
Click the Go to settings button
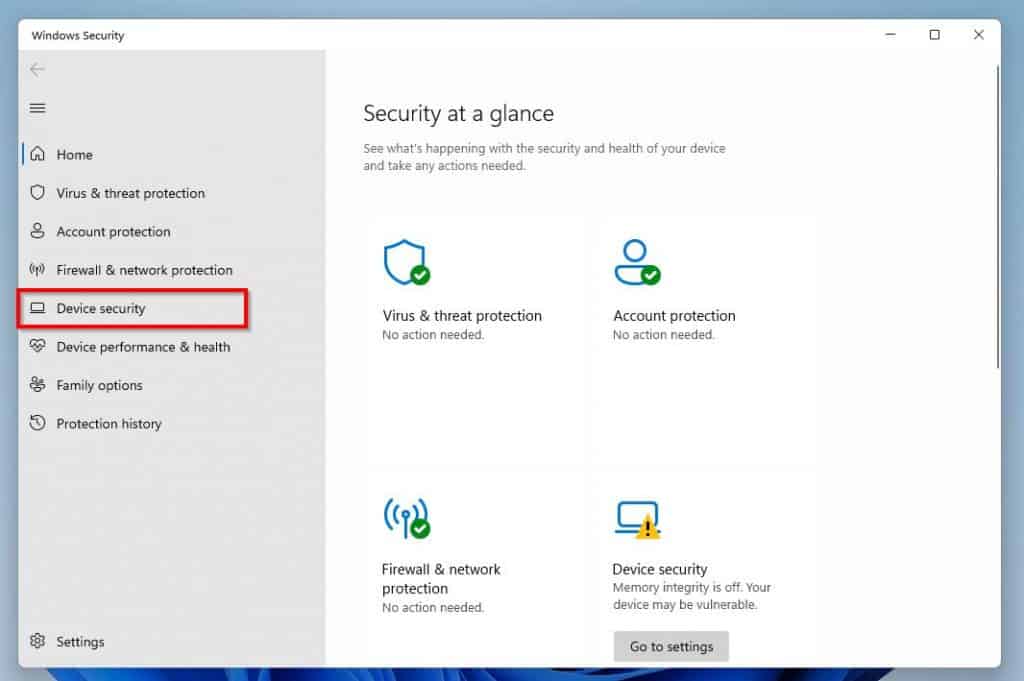coord(671,646)
